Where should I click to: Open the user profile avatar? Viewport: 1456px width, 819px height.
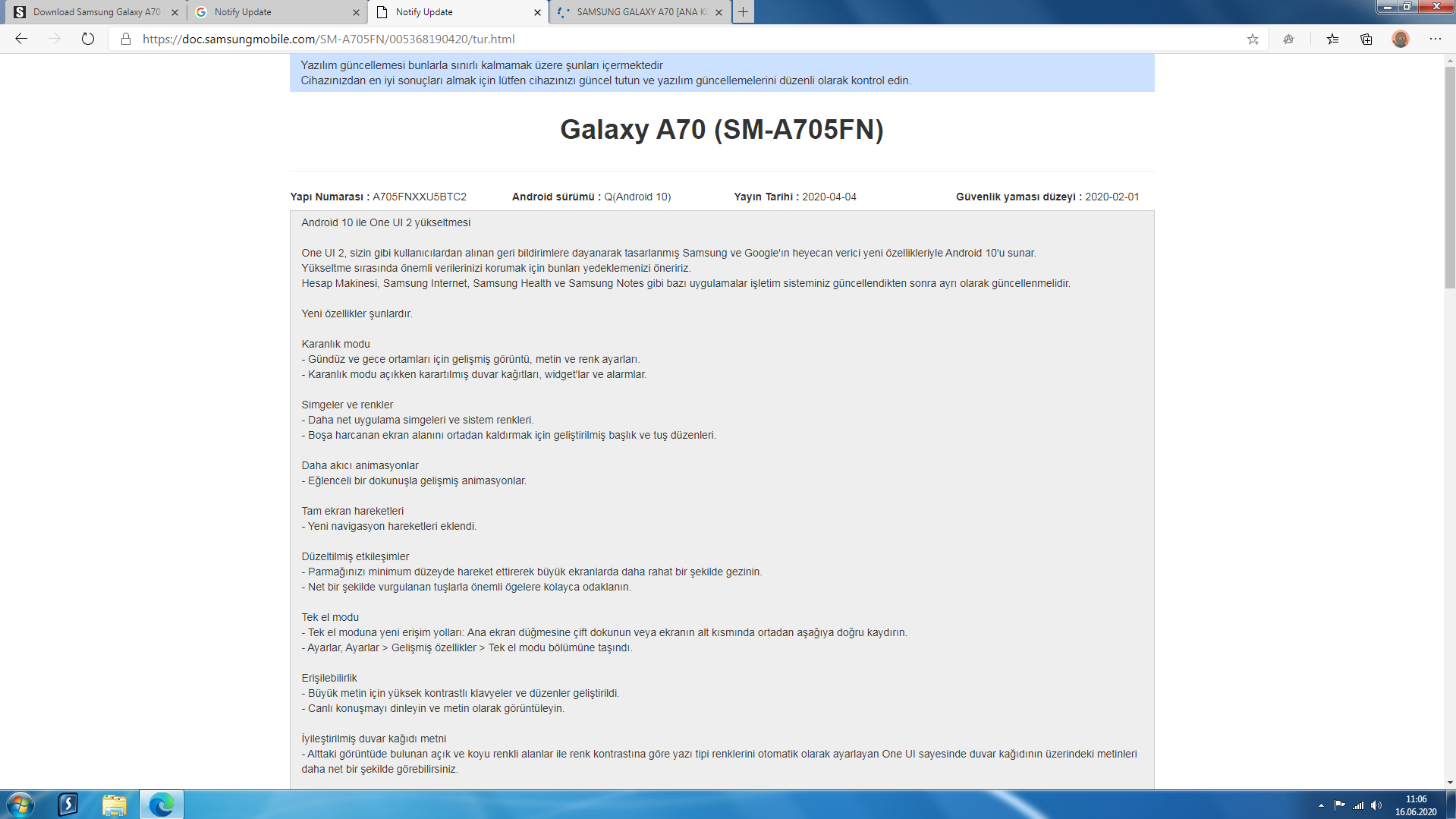(1401, 39)
